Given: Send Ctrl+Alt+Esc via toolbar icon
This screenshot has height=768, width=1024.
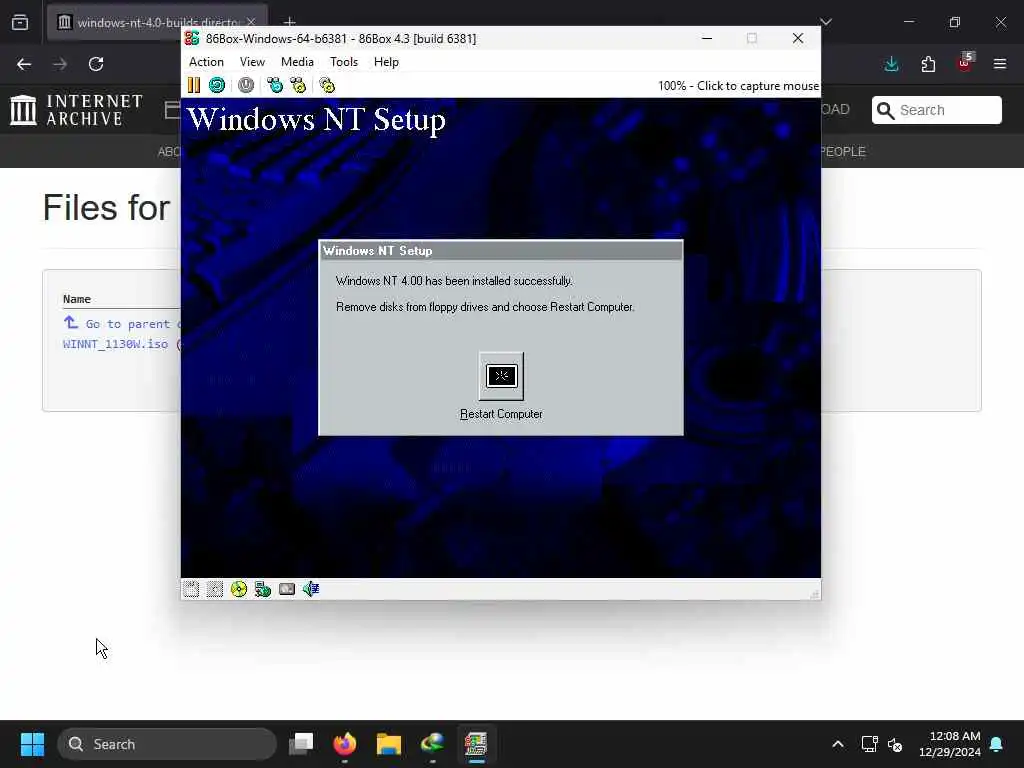Looking at the screenshot, I should [298, 85].
